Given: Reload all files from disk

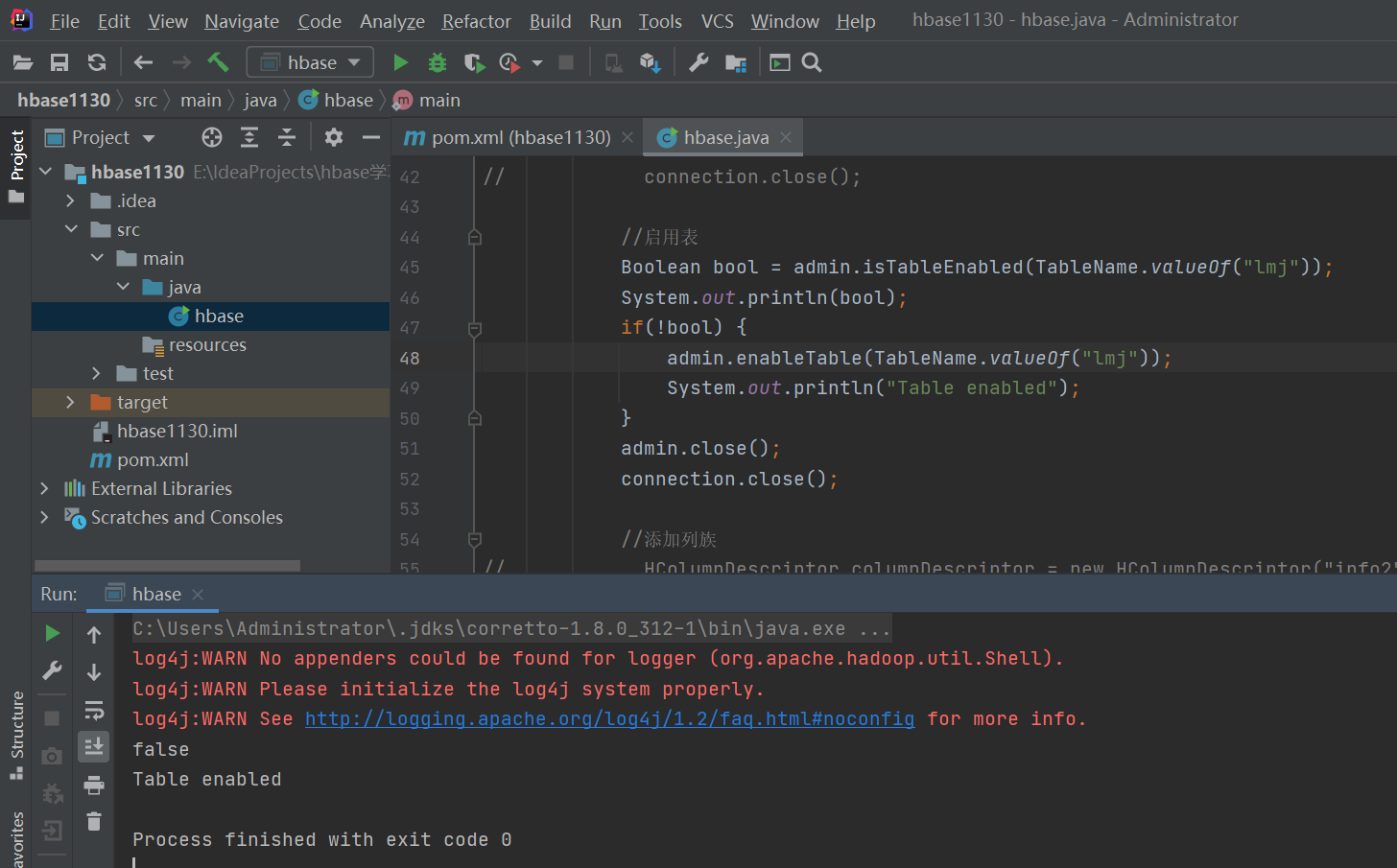Looking at the screenshot, I should pyautogui.click(x=97, y=63).
